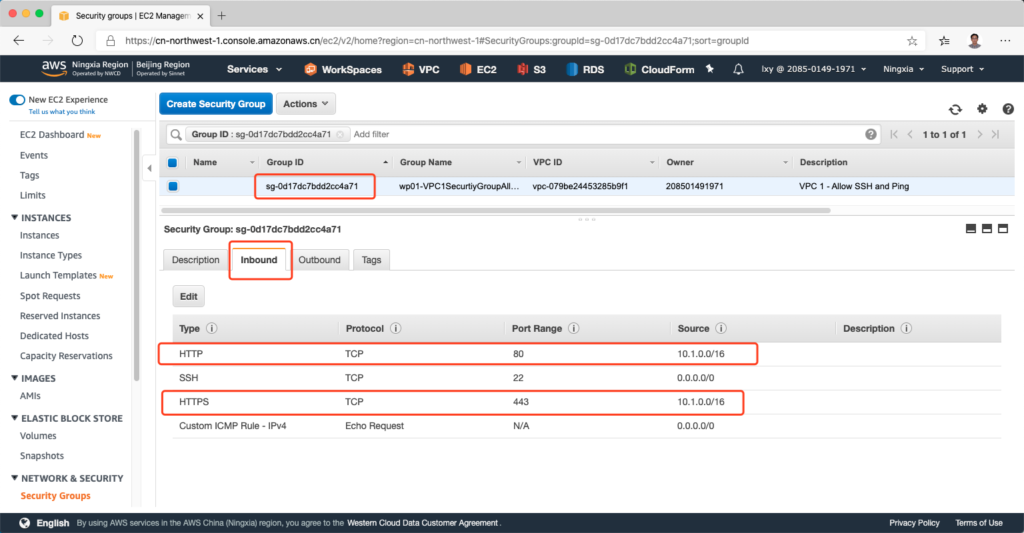
Task: Click the help question mark icon
Action: (1007, 109)
